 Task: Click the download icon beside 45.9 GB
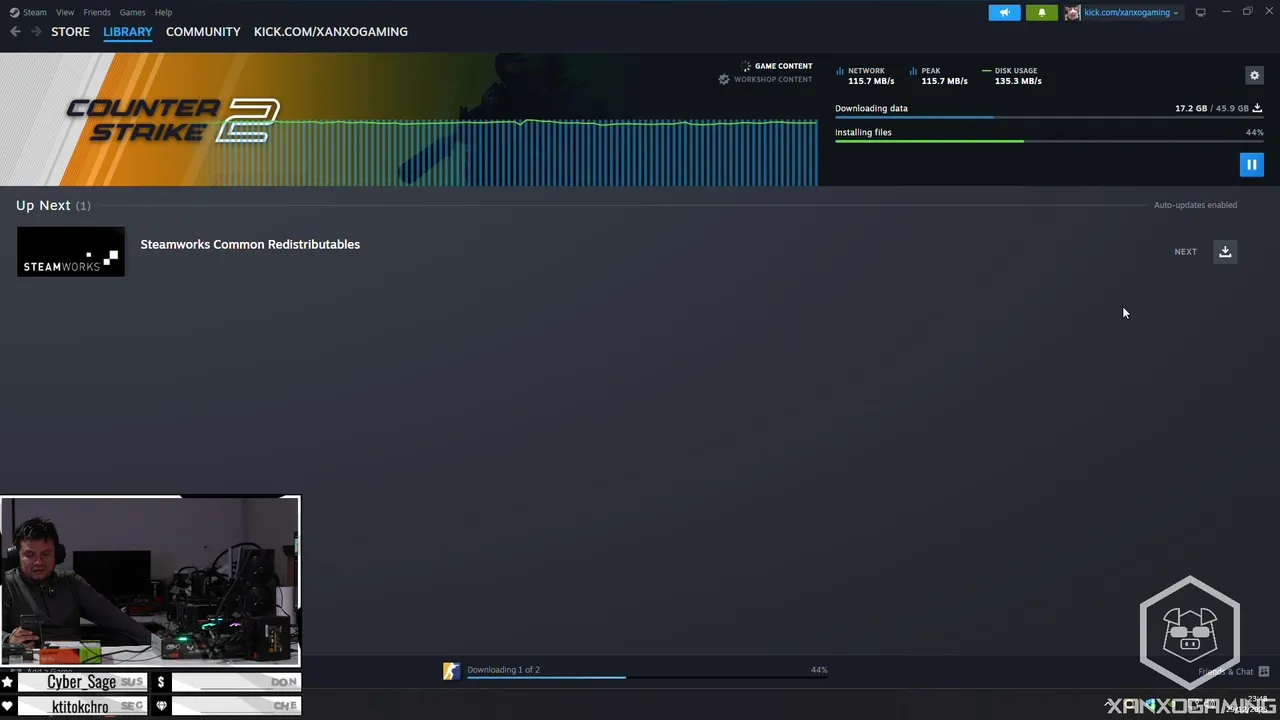click(x=1257, y=108)
